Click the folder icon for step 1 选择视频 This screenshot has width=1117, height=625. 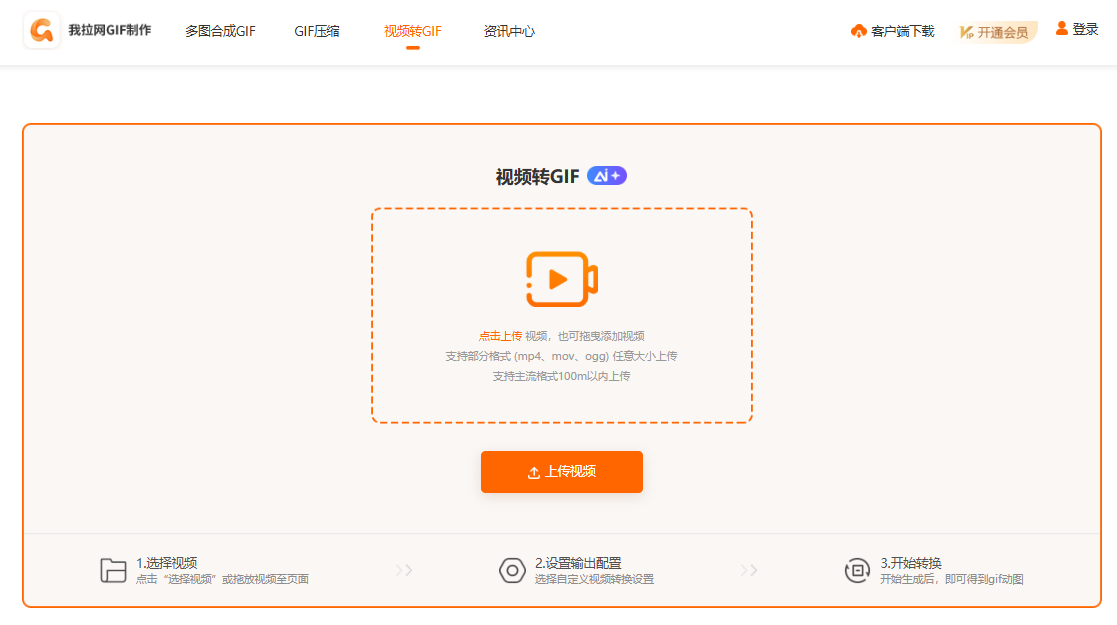(x=113, y=570)
